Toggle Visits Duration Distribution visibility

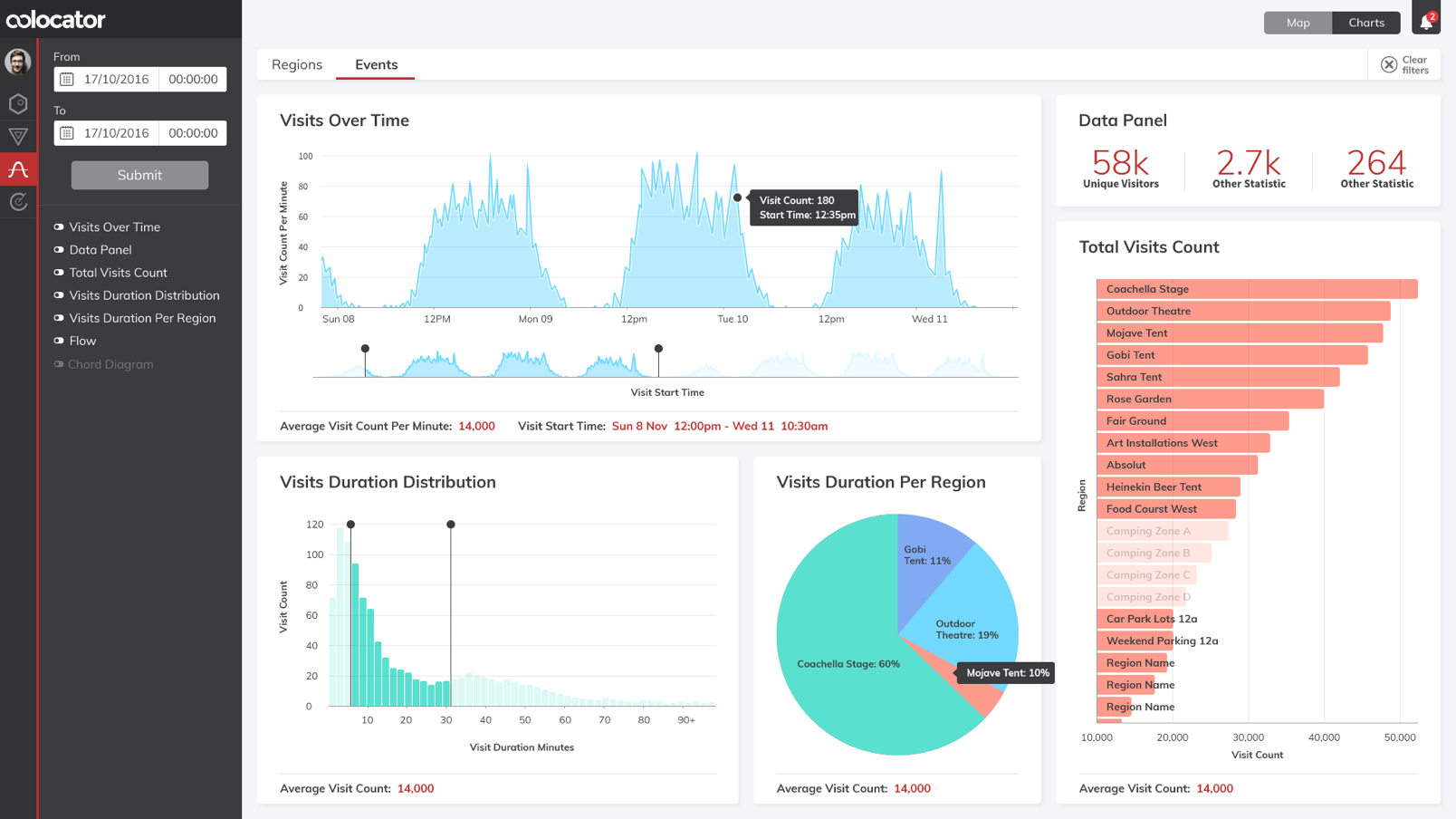59,295
